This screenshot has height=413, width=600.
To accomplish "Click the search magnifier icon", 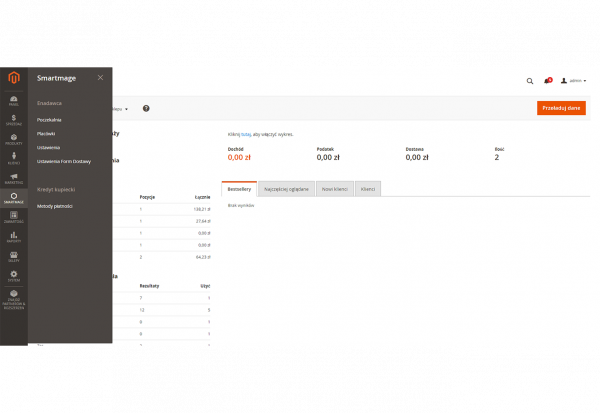I will click(530, 81).
